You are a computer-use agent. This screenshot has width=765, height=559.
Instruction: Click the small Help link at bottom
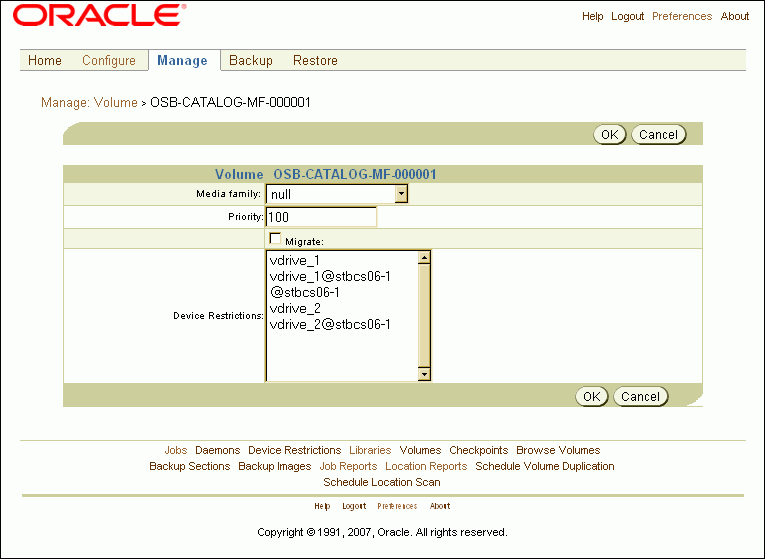point(322,506)
